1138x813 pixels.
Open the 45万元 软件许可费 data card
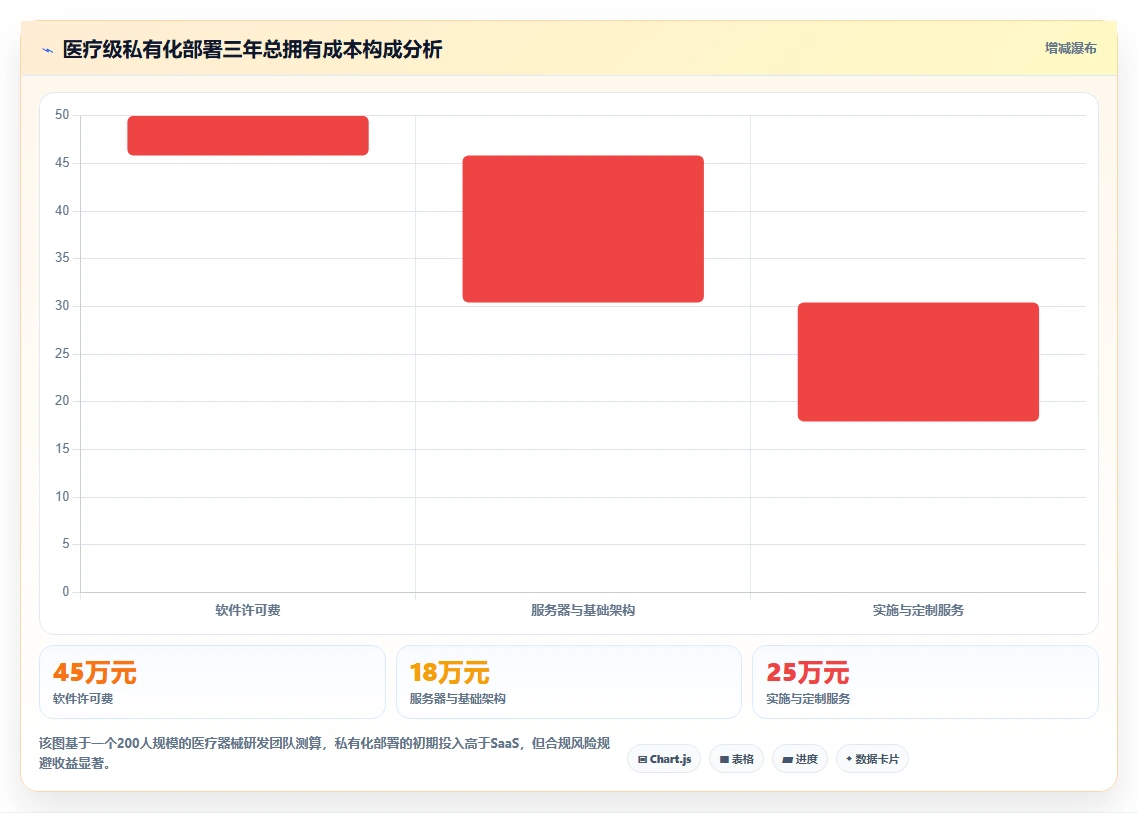pyautogui.click(x=212, y=682)
